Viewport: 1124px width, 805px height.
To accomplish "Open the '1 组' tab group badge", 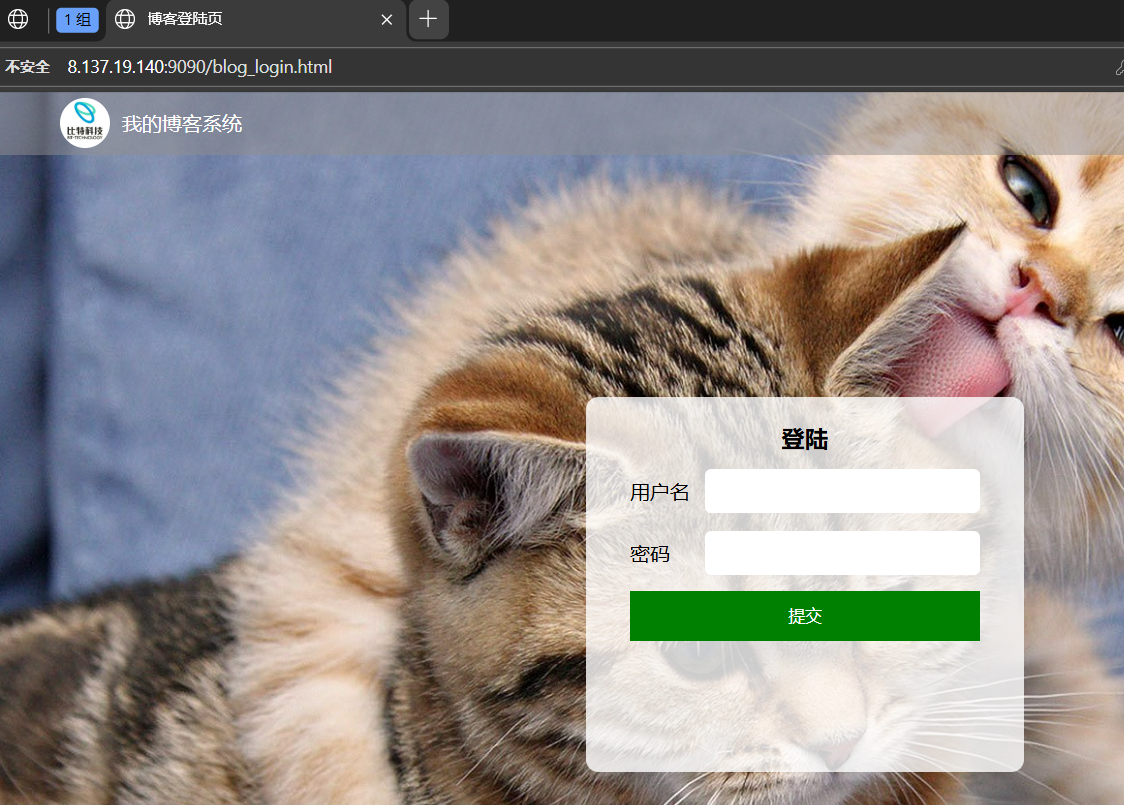I will click(77, 19).
